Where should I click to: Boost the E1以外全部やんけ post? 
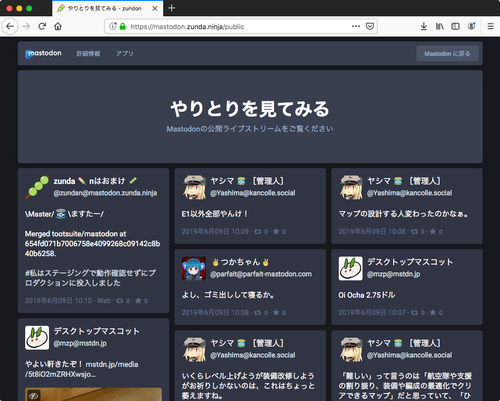258,232
